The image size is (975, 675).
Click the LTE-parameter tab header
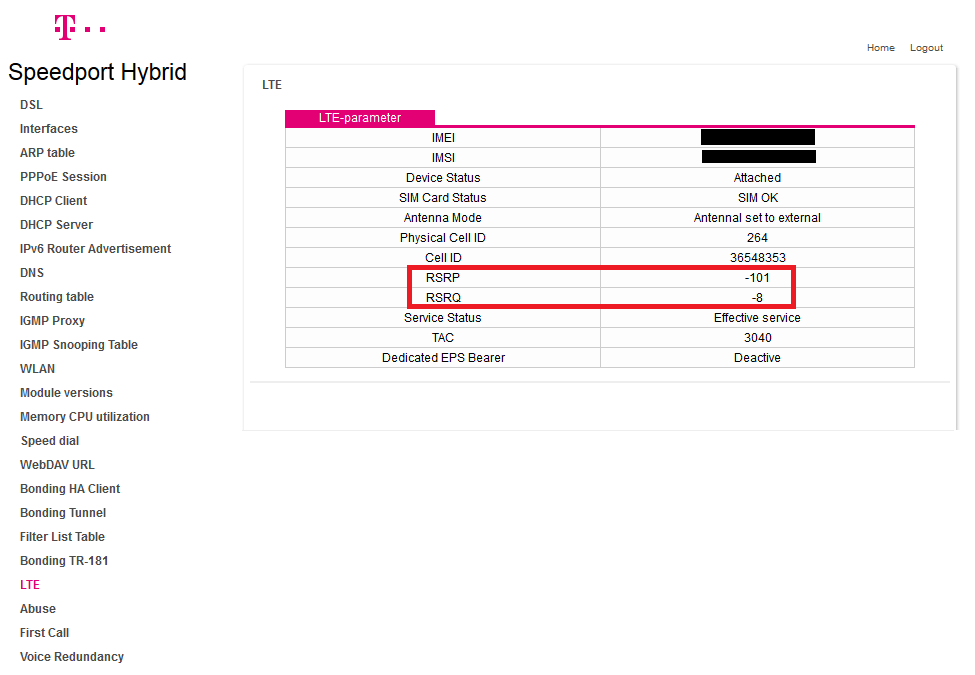click(360, 118)
